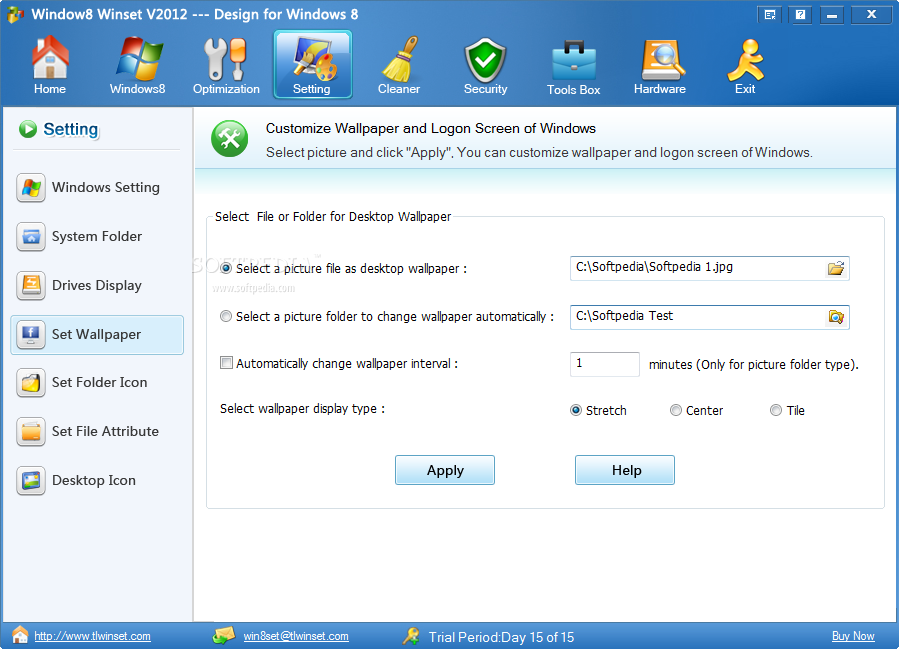Click the interval minutes input field
The width and height of the screenshot is (899, 649).
pos(605,364)
